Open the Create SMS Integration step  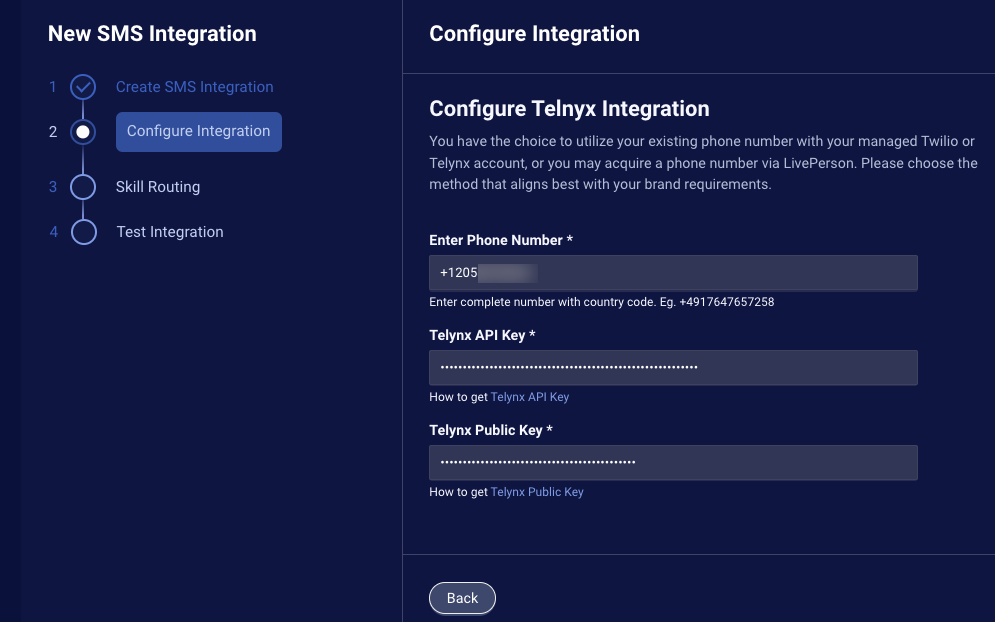194,87
